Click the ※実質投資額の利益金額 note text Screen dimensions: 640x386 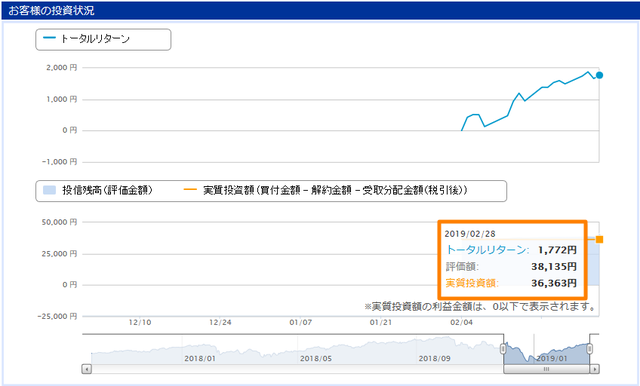[x=480, y=306]
